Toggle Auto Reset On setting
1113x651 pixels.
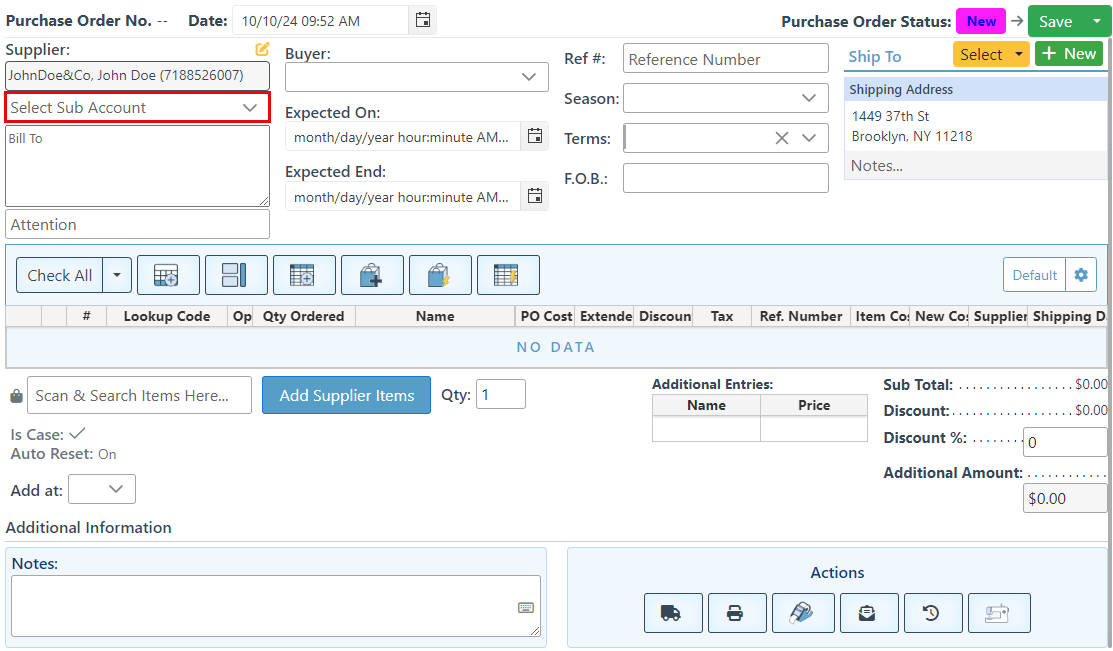107,454
